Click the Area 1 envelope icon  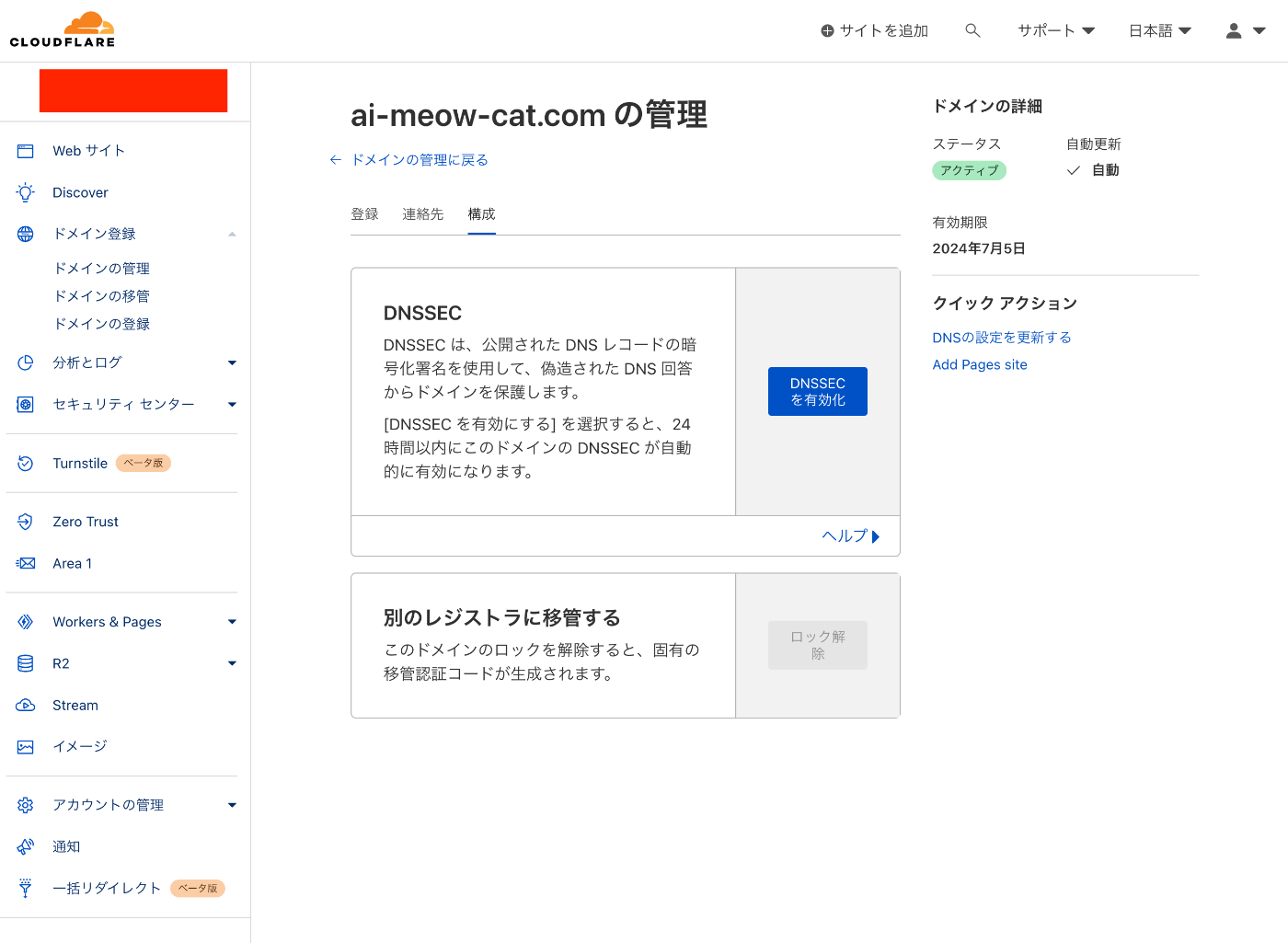(26, 563)
